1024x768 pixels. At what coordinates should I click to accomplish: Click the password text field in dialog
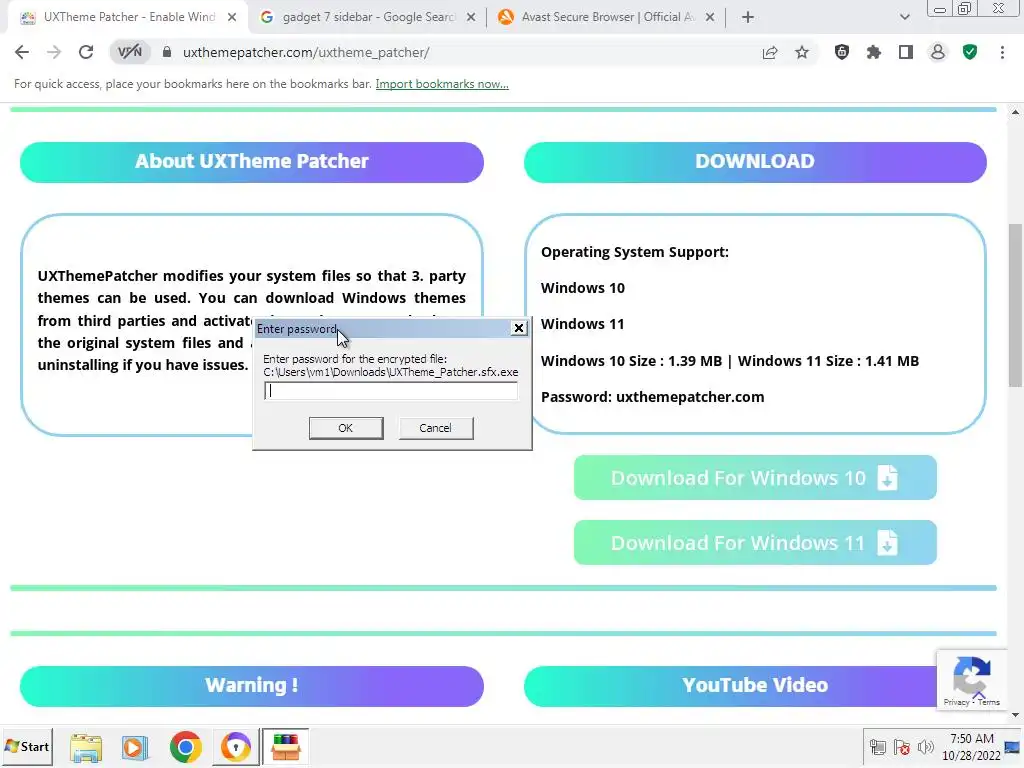click(x=391, y=391)
